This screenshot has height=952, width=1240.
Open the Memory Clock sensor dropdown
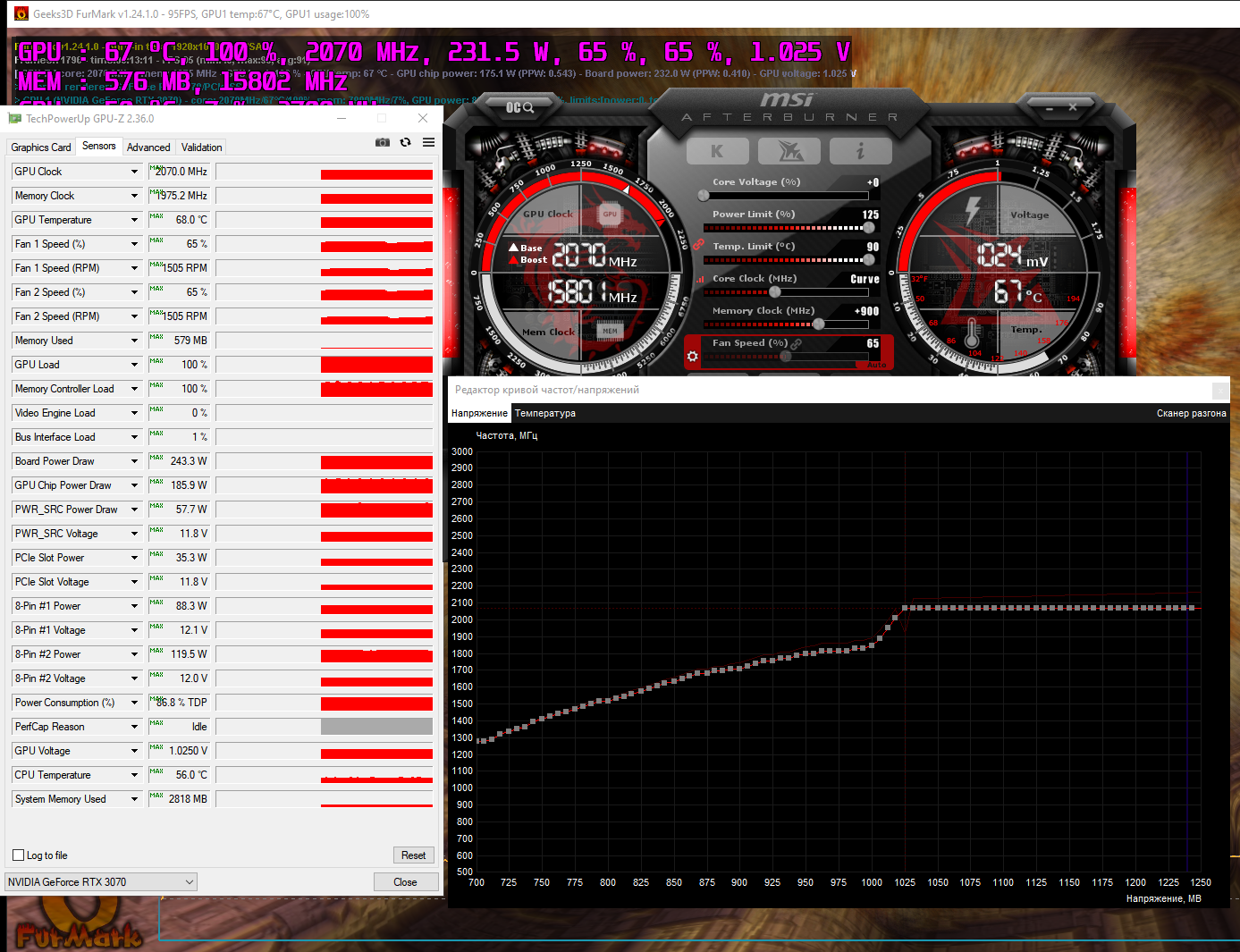pyautogui.click(x=134, y=196)
